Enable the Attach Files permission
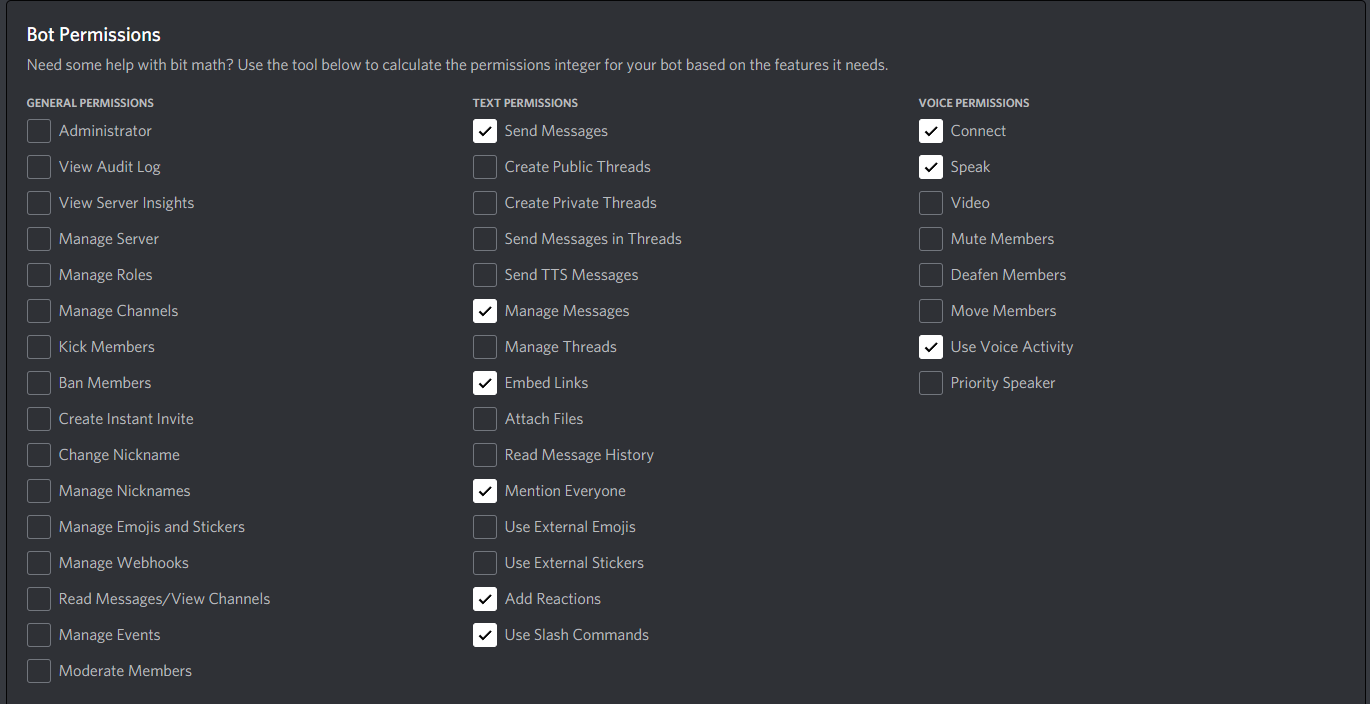 tap(484, 418)
